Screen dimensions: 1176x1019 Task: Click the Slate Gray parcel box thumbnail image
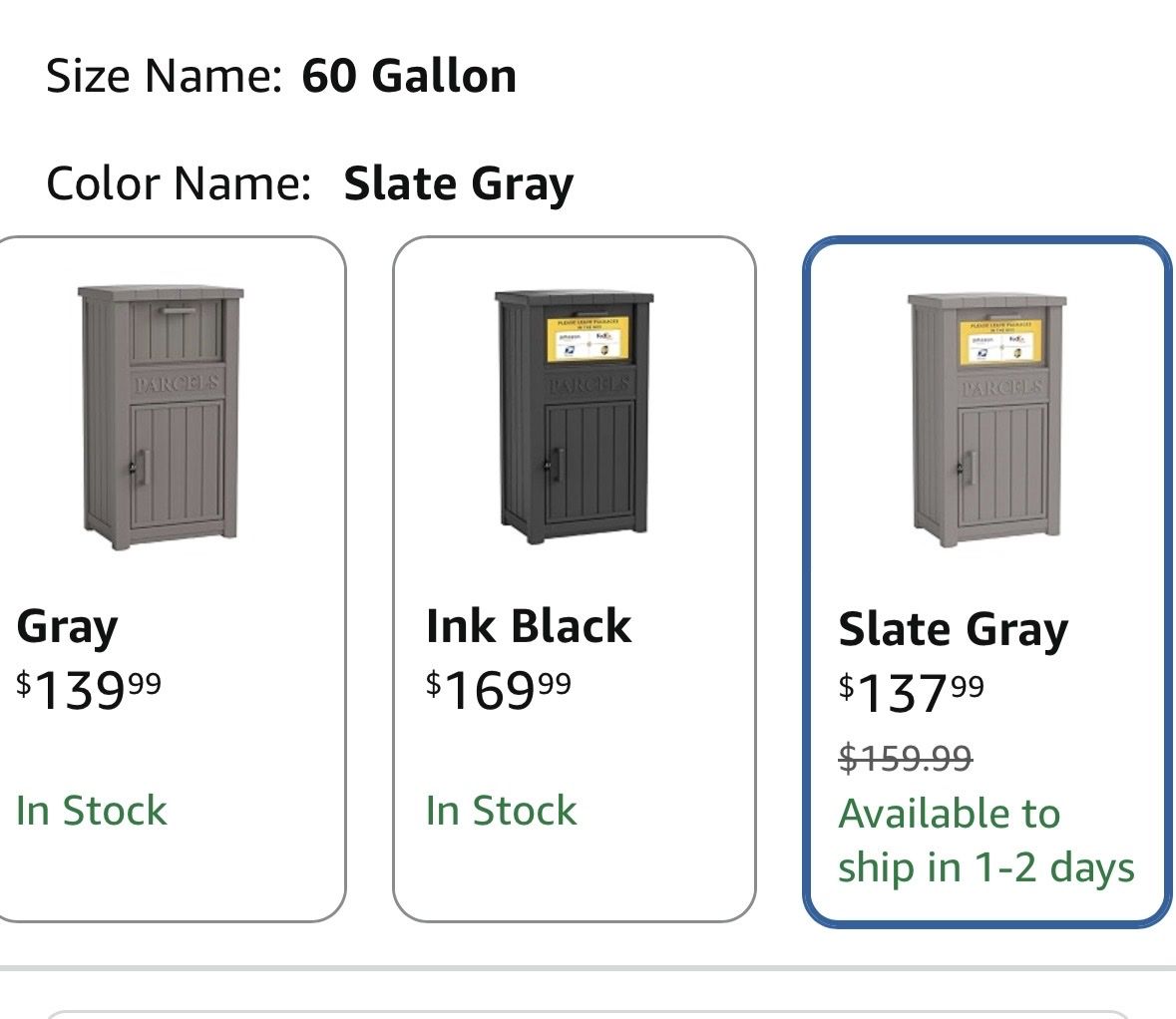click(x=987, y=421)
